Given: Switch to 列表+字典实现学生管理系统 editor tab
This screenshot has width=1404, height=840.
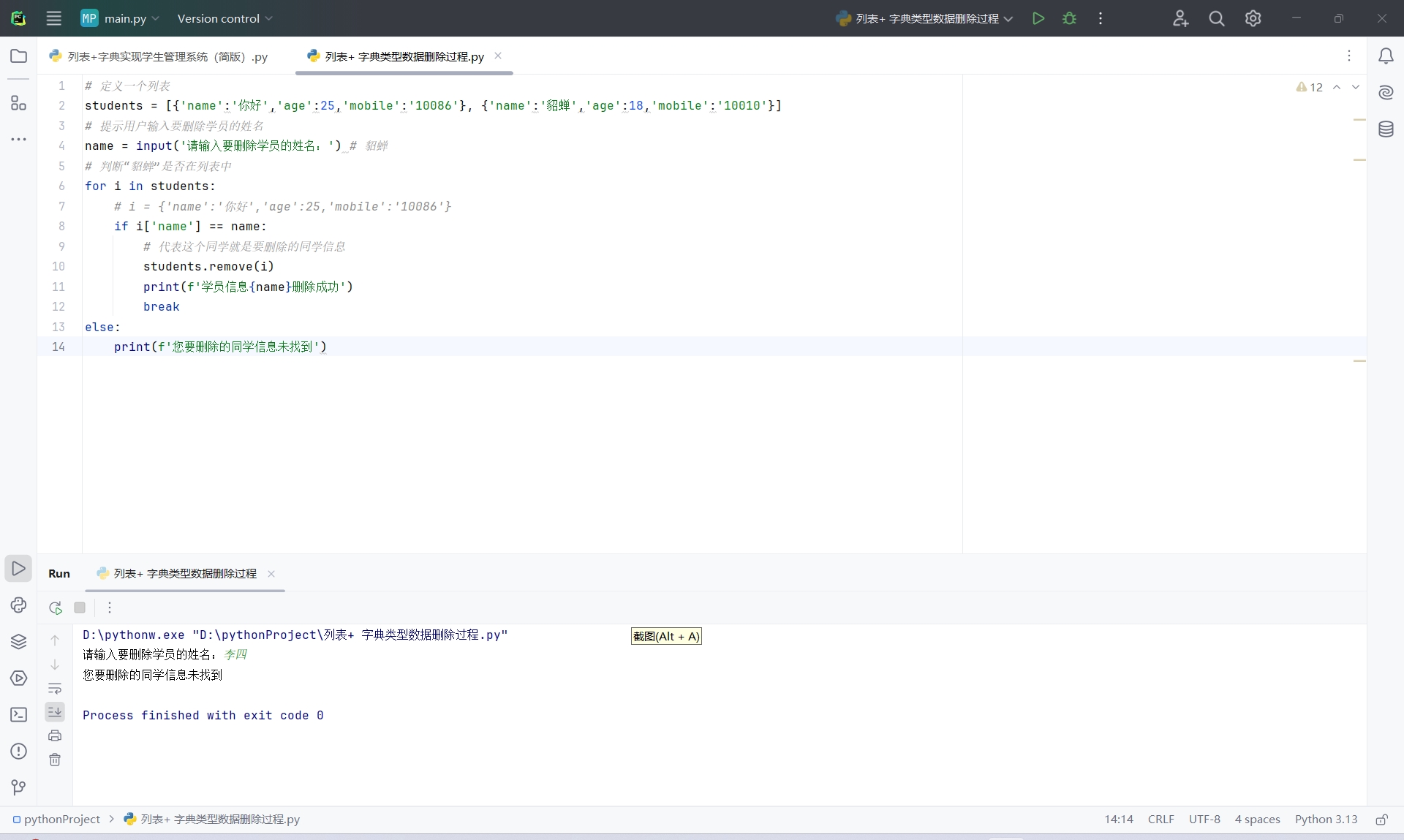Looking at the screenshot, I should (x=167, y=56).
